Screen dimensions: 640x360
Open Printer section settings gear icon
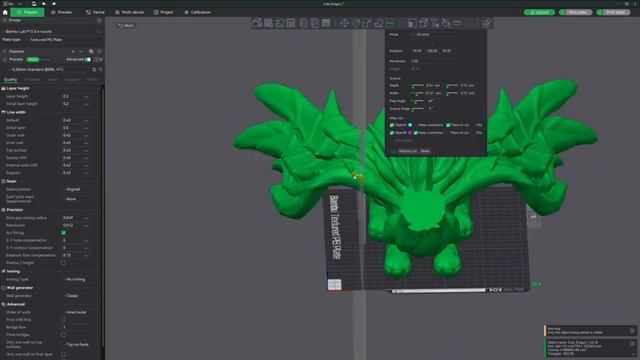pyautogui.click(x=99, y=20)
